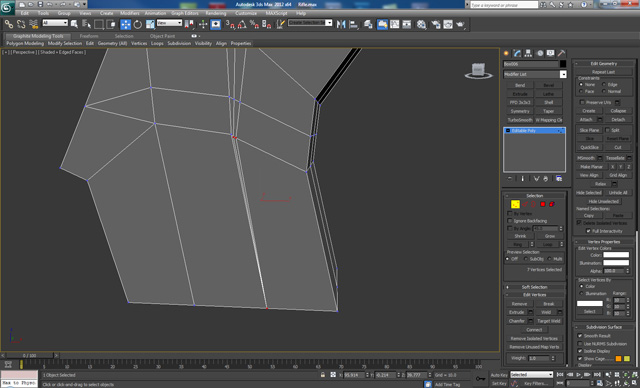Click the Render teapot icon

click(x=460, y=24)
